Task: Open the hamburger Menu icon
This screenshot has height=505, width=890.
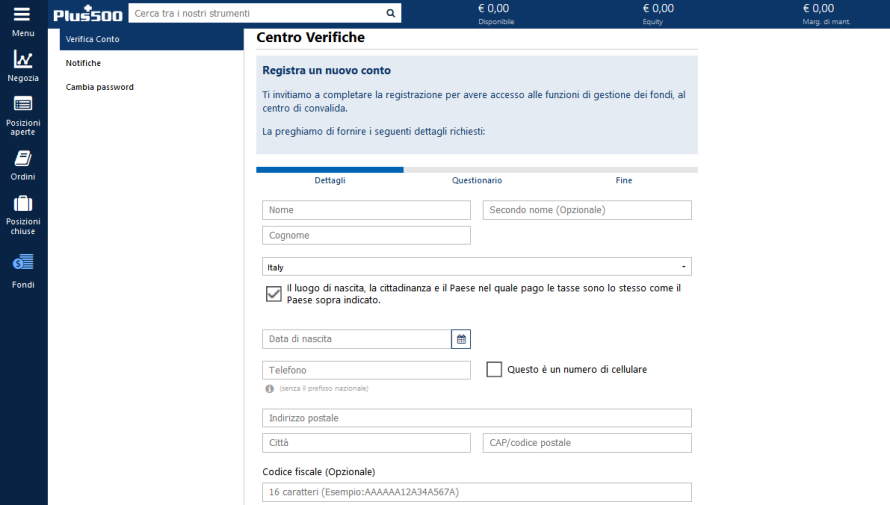Action: coord(22,15)
